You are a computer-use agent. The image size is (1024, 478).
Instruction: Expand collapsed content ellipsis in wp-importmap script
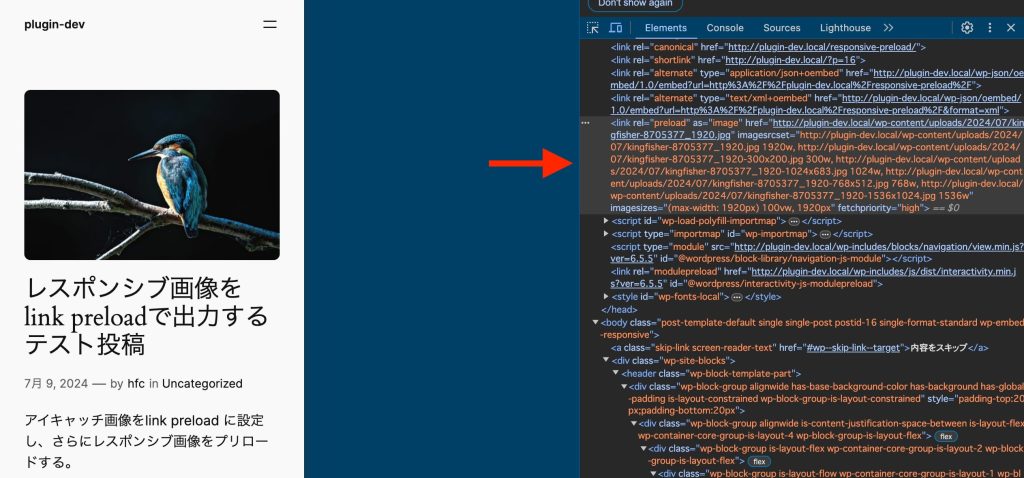[x=825, y=234]
